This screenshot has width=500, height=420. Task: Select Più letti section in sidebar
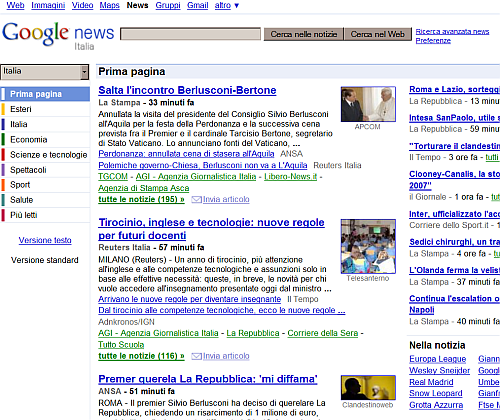pyautogui.click(x=45, y=215)
